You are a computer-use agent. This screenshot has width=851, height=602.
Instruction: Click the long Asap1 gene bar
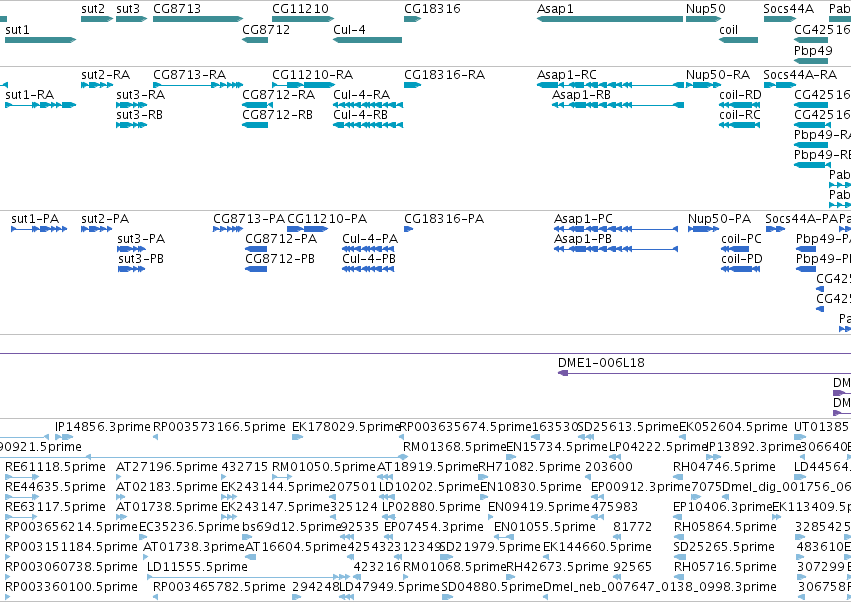click(x=609, y=19)
